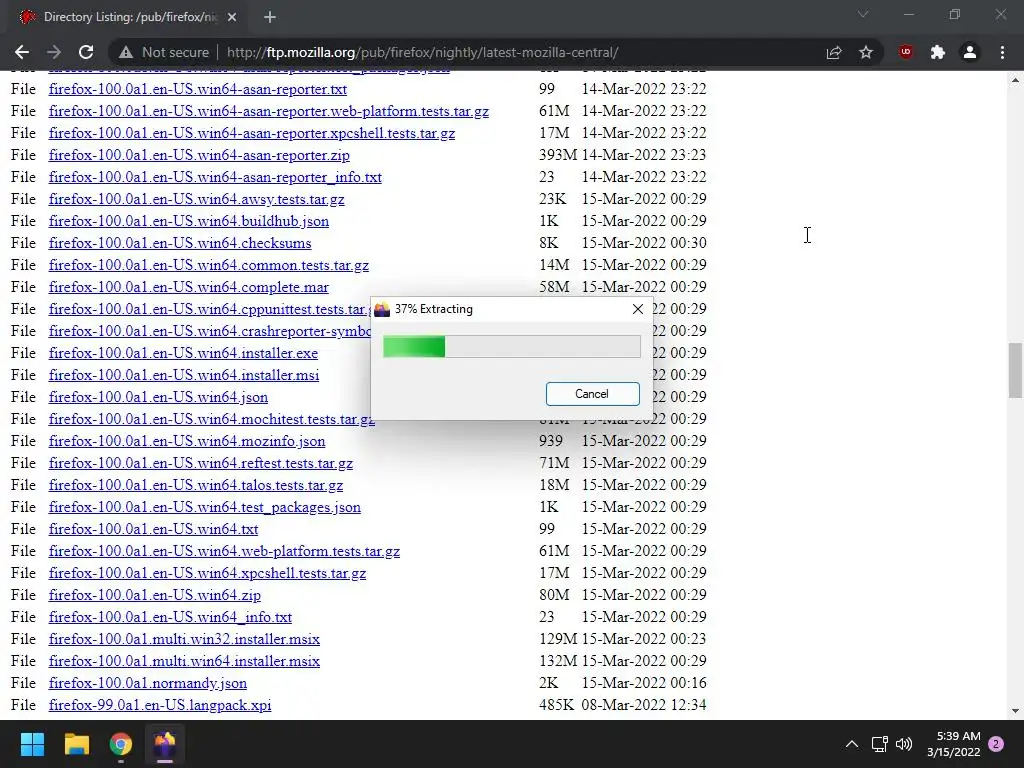Open the tab search dropdown
The height and width of the screenshot is (768, 1024).
[863, 14]
